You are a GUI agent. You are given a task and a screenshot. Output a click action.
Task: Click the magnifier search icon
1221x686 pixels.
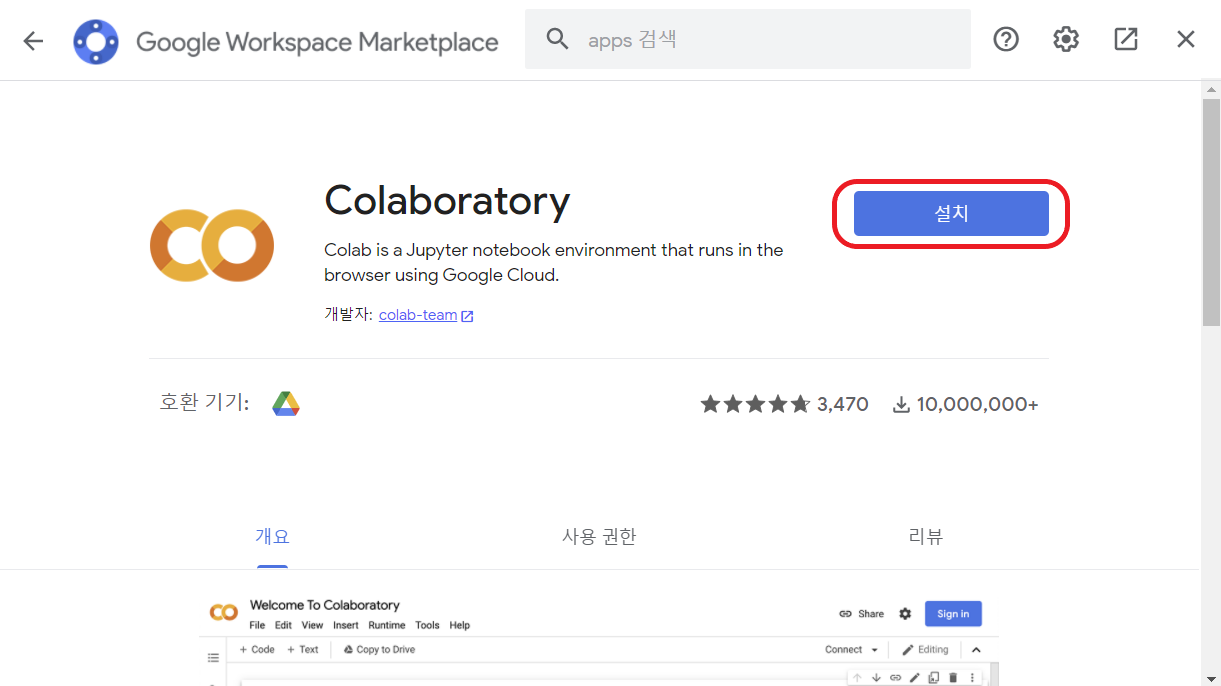(557, 39)
